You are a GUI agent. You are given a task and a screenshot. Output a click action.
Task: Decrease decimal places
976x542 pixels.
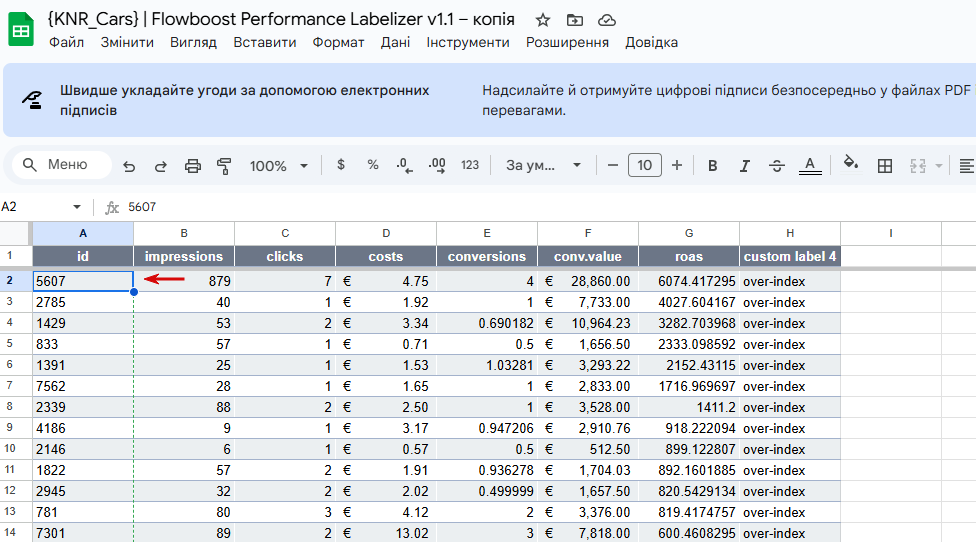pos(404,166)
